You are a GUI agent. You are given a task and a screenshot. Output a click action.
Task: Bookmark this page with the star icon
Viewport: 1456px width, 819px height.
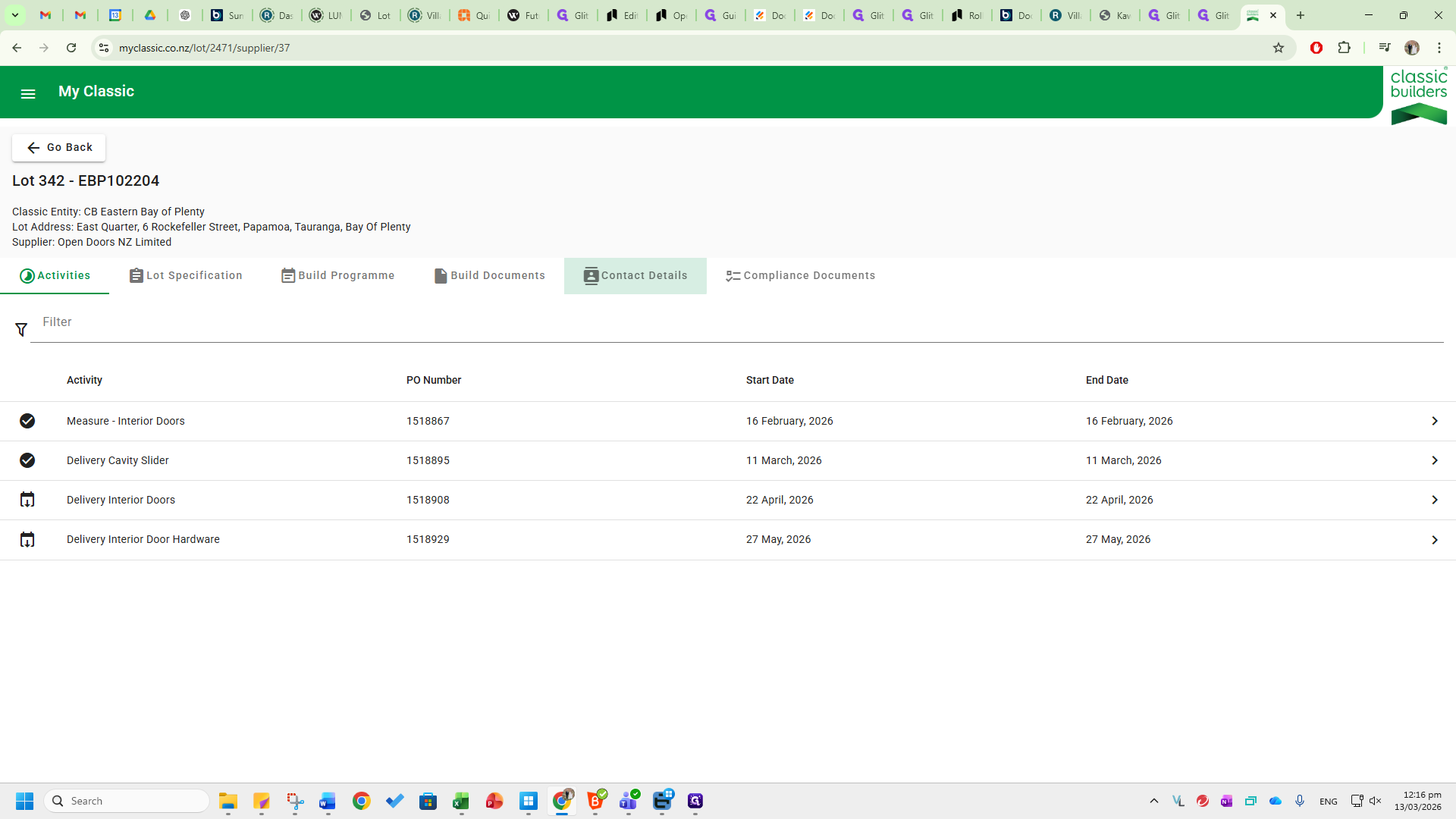tap(1279, 48)
